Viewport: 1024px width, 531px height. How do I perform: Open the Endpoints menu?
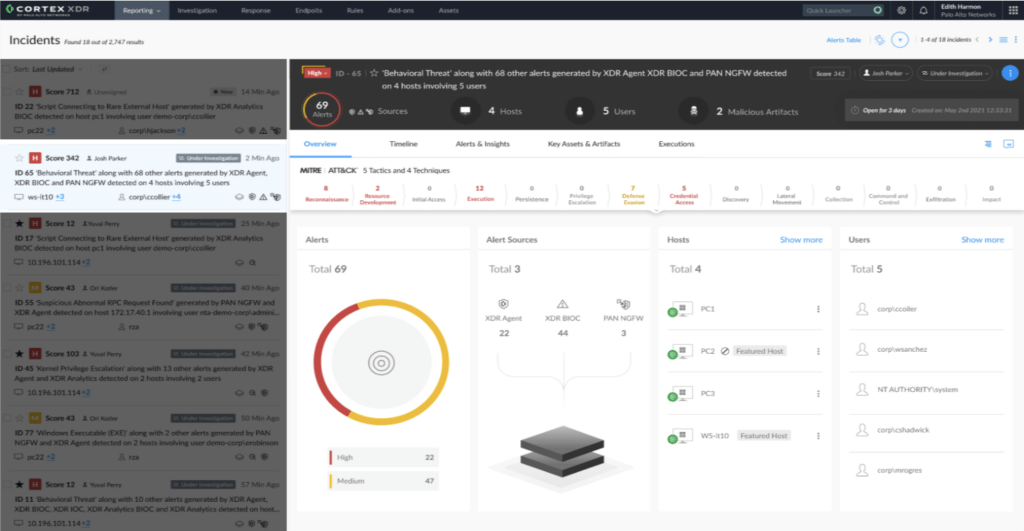[308, 10]
